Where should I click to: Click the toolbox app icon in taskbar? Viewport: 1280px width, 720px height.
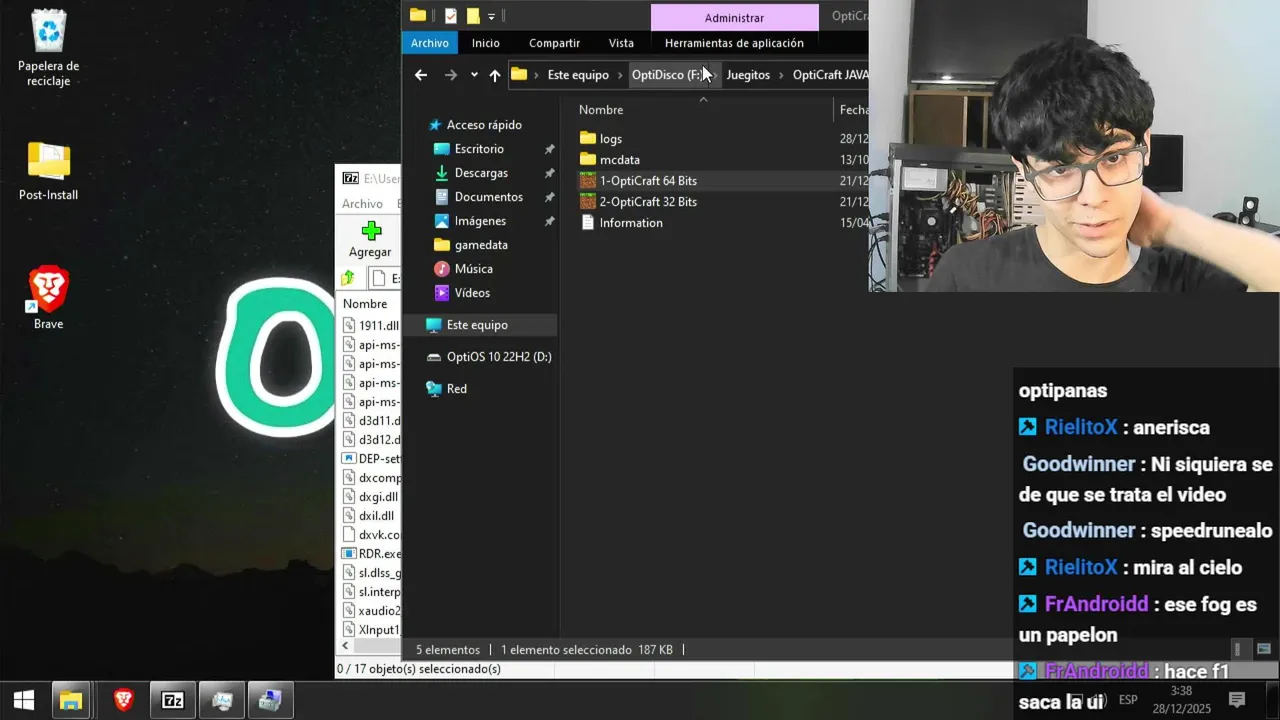[270, 700]
